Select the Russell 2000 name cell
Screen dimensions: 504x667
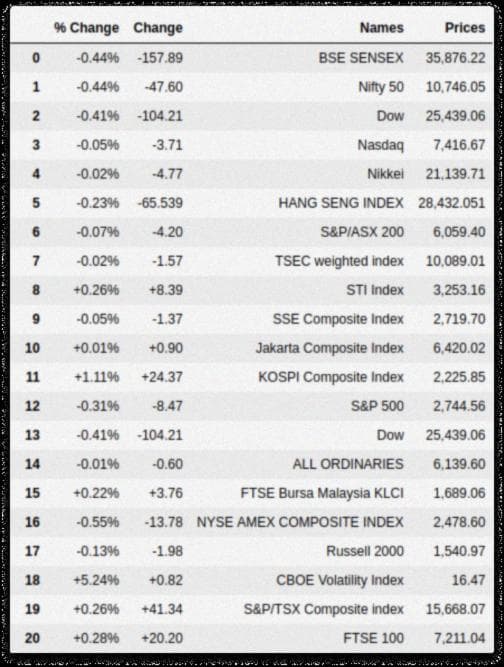pyautogui.click(x=365, y=551)
